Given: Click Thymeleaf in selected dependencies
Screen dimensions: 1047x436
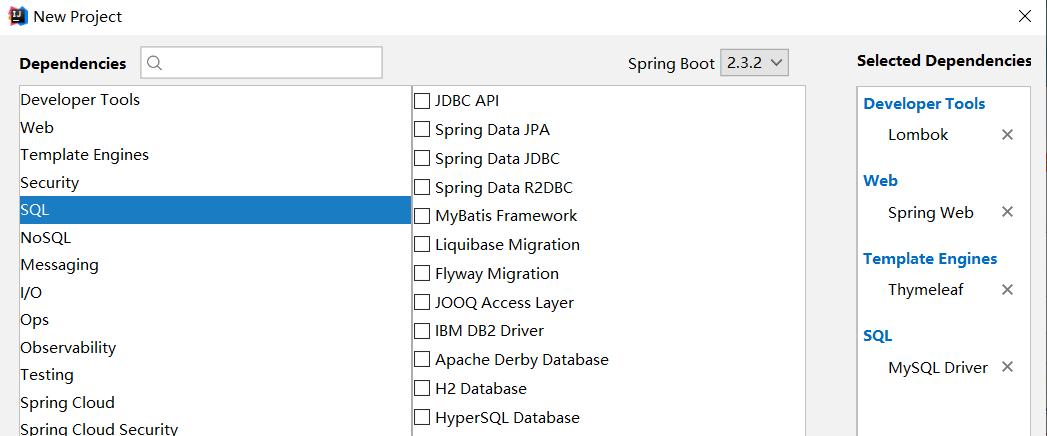Looking at the screenshot, I should pyautogui.click(x=925, y=290).
